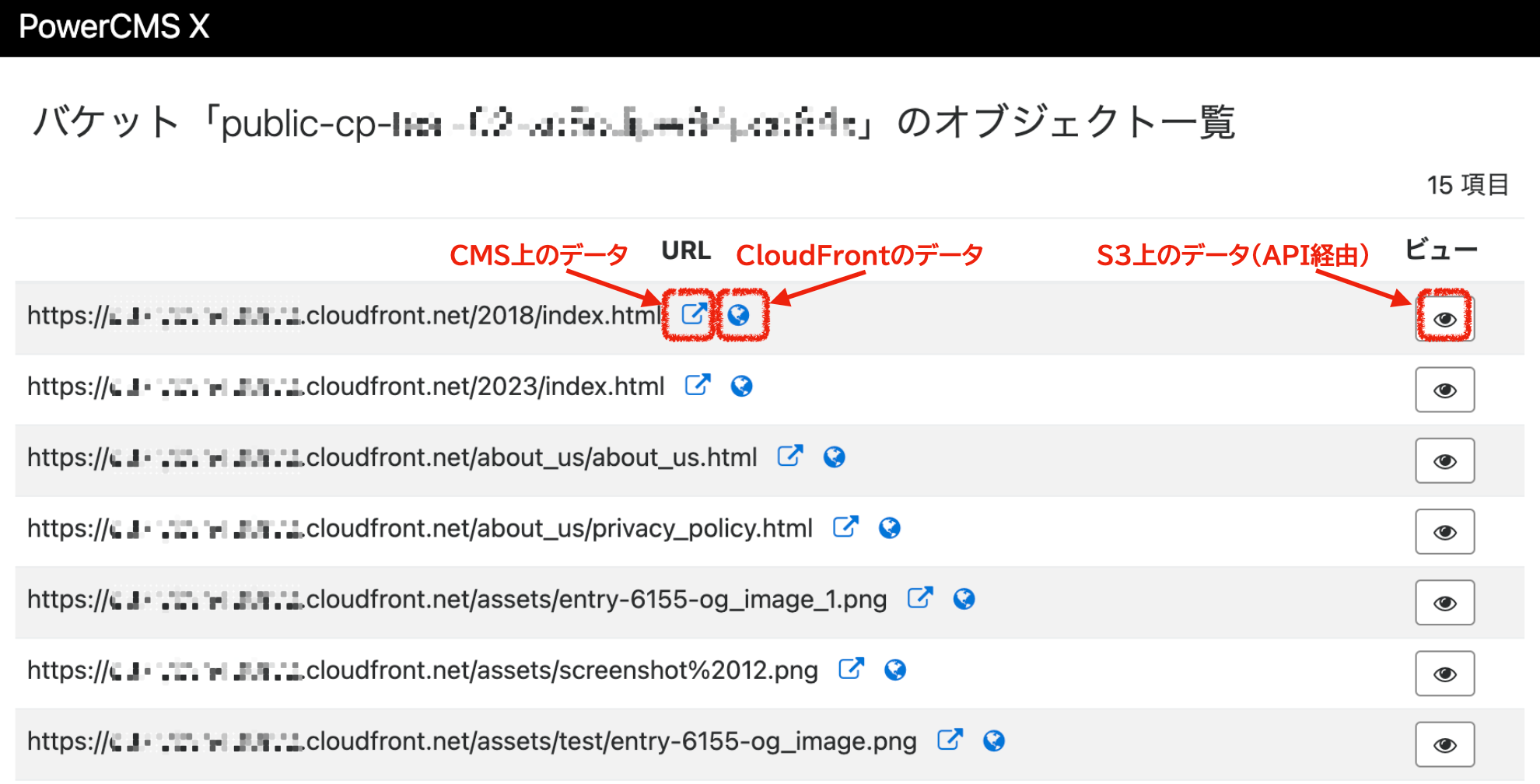Click CloudFront globe icon for entry-6155-og_image_1.png

point(964,600)
